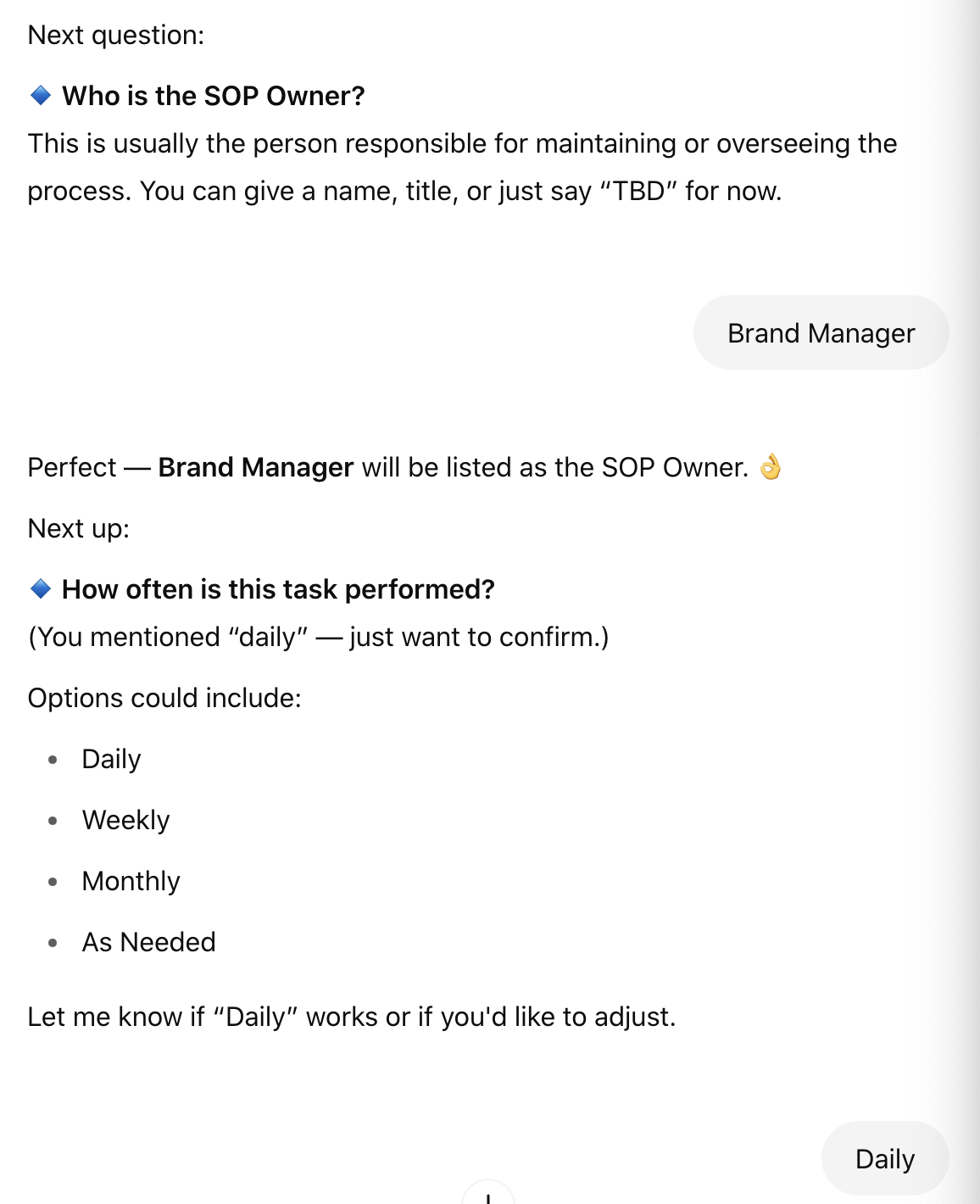Click "How often is this task performed?" heading
Image resolution: width=980 pixels, height=1204 pixels.
tap(278, 589)
